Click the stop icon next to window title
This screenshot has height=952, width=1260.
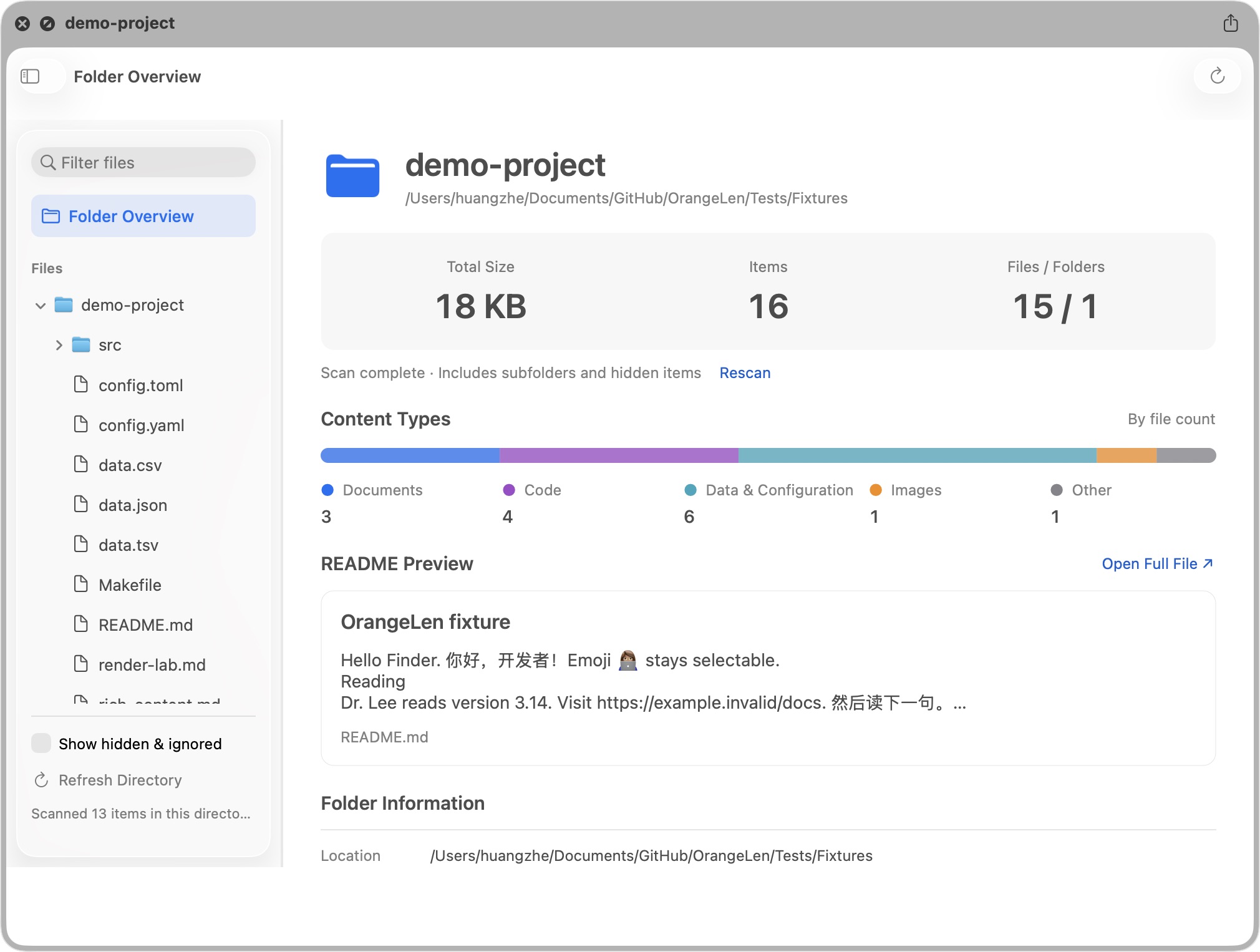point(47,24)
